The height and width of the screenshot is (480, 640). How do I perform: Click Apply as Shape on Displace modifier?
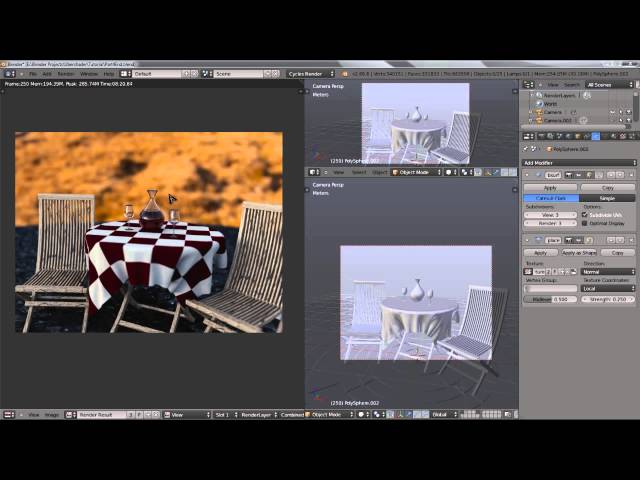579,253
